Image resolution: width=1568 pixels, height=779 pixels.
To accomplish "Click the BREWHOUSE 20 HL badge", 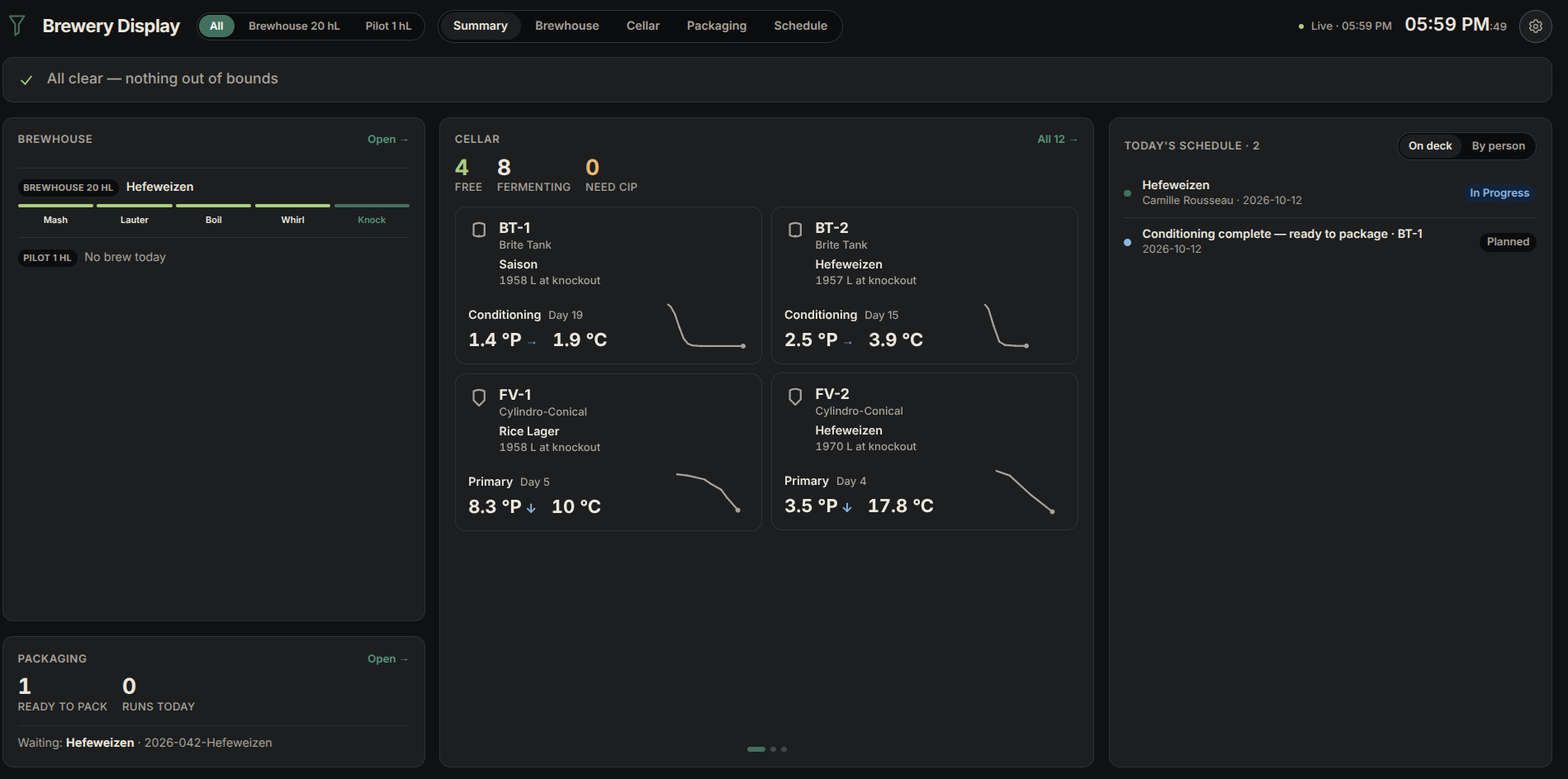I will click(69, 188).
